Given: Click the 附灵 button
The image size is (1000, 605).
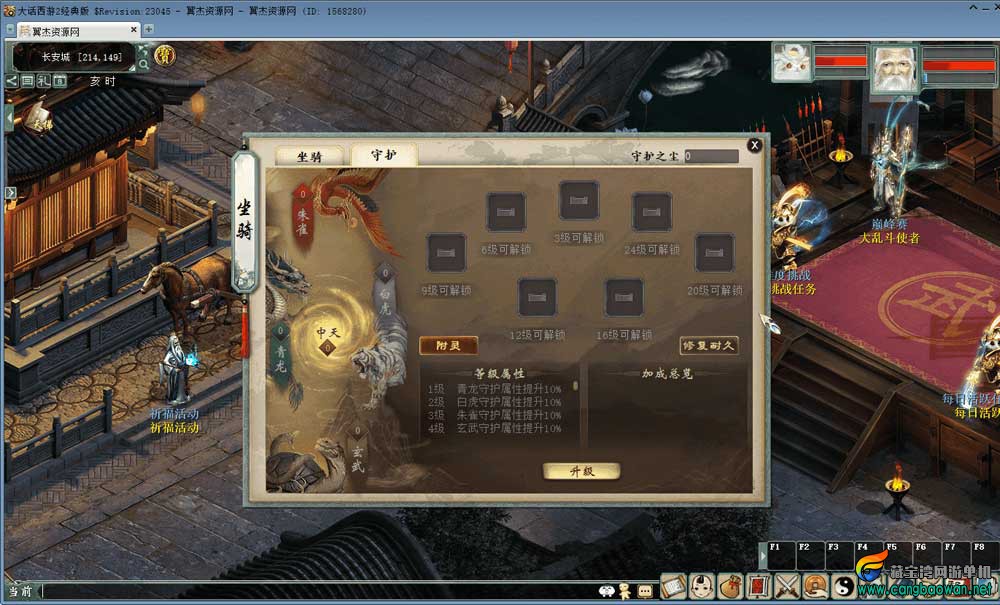Looking at the screenshot, I should click(448, 346).
